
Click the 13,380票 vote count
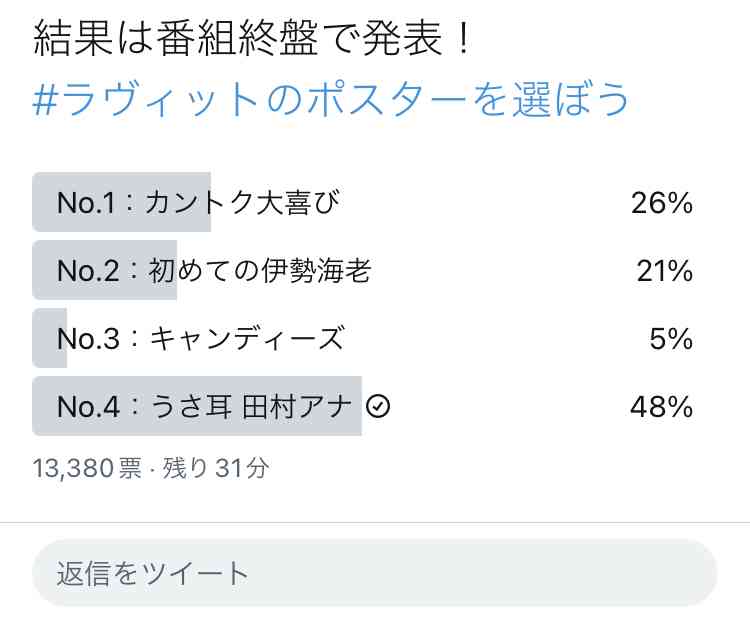pyautogui.click(x=88, y=467)
